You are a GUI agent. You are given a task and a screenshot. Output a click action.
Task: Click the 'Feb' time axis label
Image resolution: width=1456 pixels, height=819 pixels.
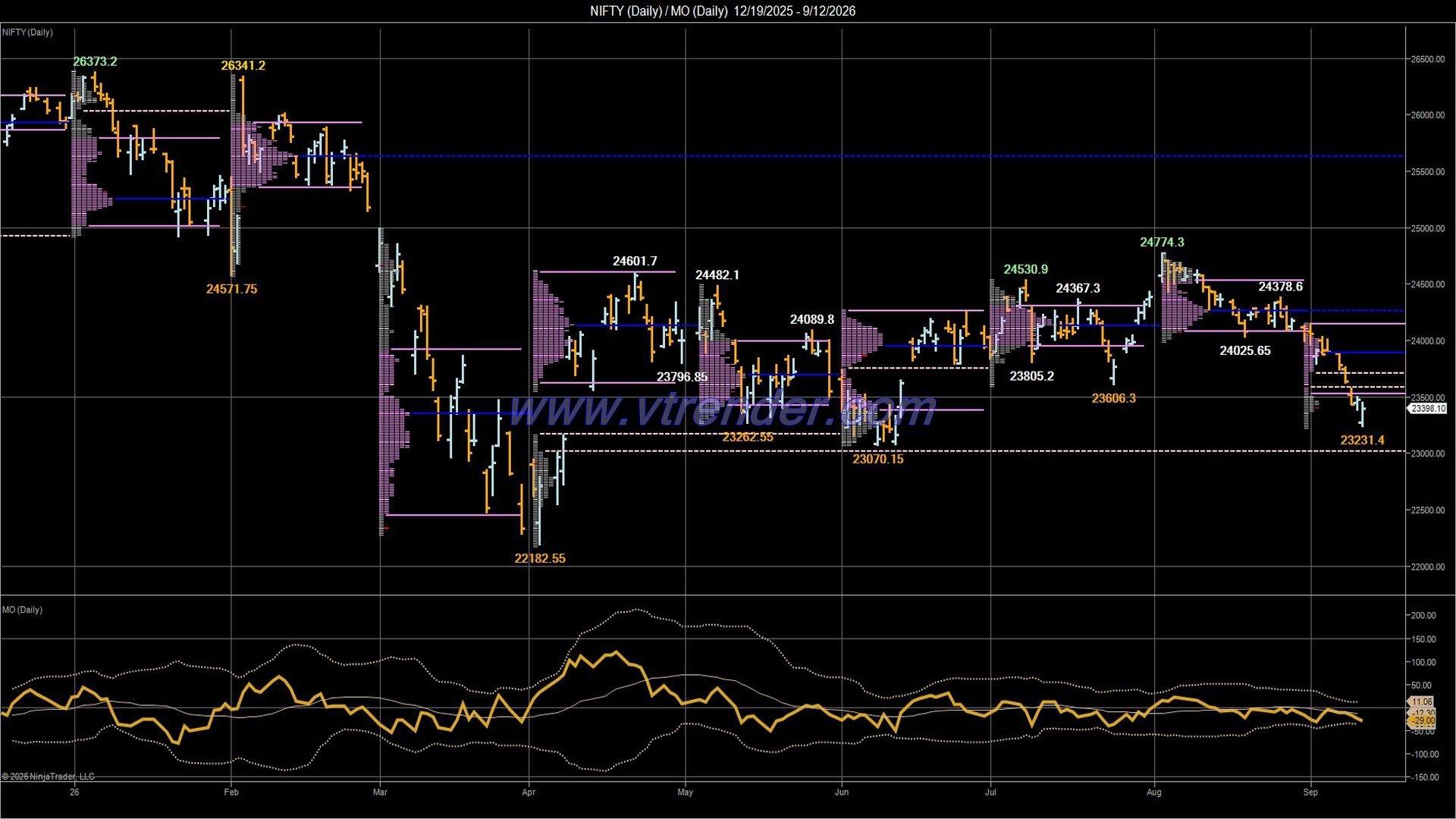click(231, 792)
